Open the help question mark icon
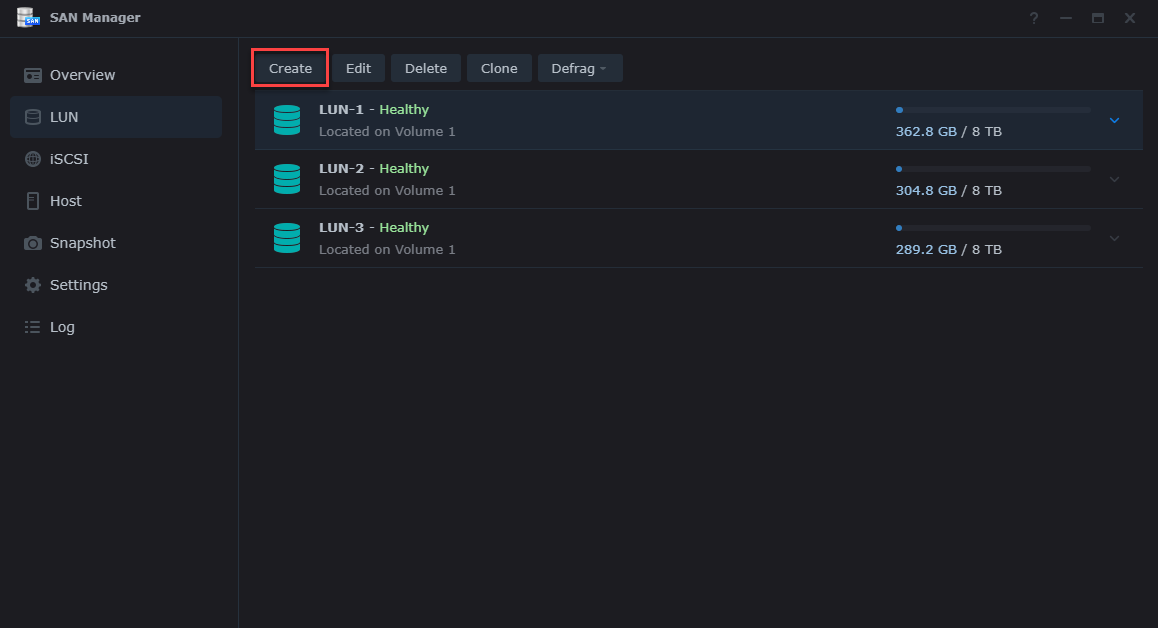Viewport: 1158px width, 628px height. point(1034,18)
